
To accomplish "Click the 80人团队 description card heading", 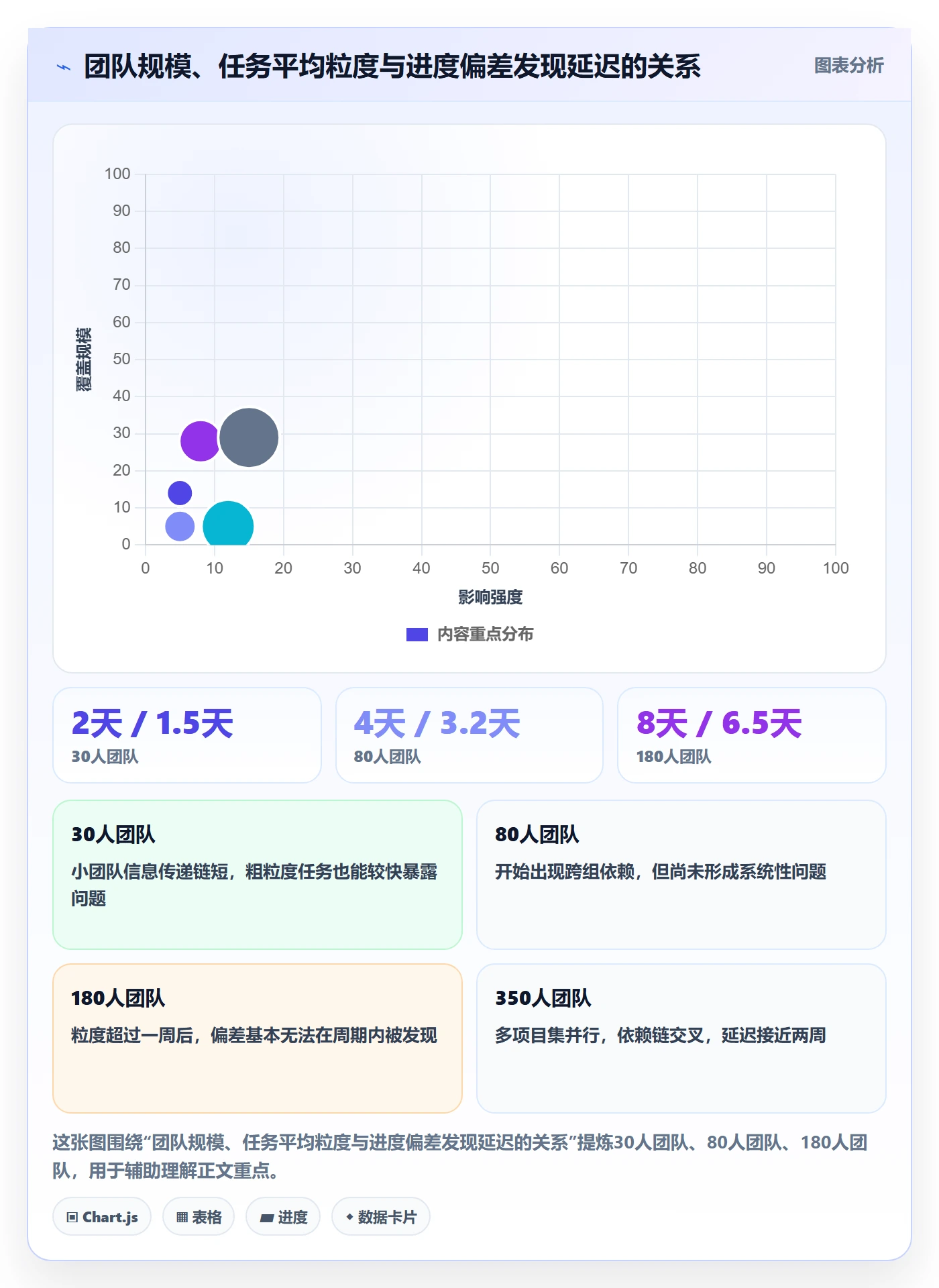I will pos(537,835).
